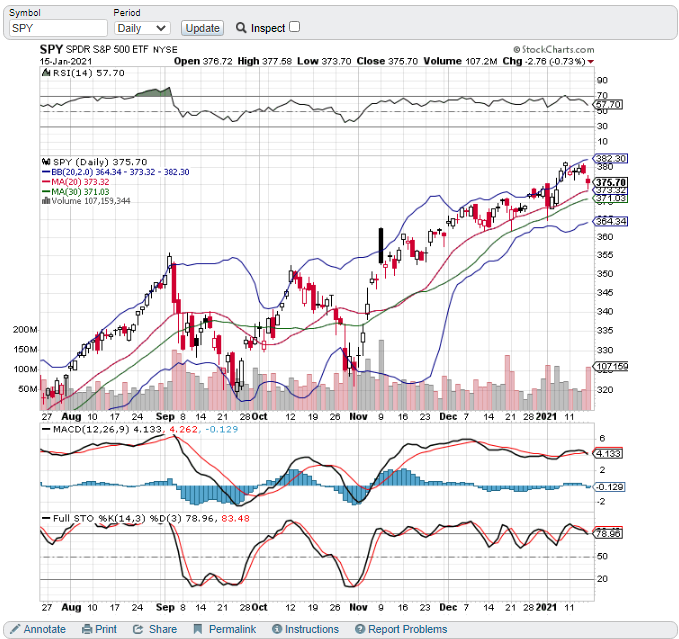This screenshot has width=679, height=639.
Task: Click the Update button
Action: tap(202, 28)
